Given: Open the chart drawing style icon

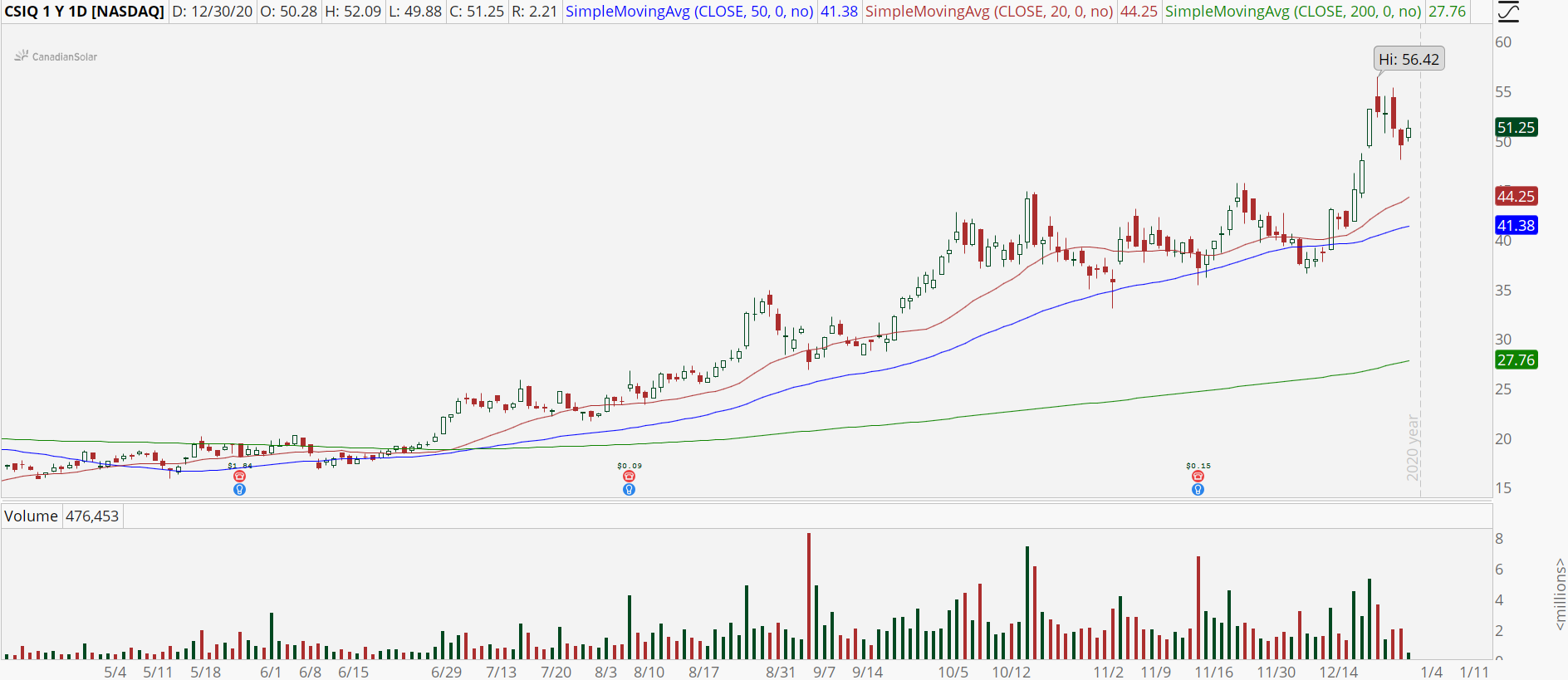Looking at the screenshot, I should (1509, 12).
